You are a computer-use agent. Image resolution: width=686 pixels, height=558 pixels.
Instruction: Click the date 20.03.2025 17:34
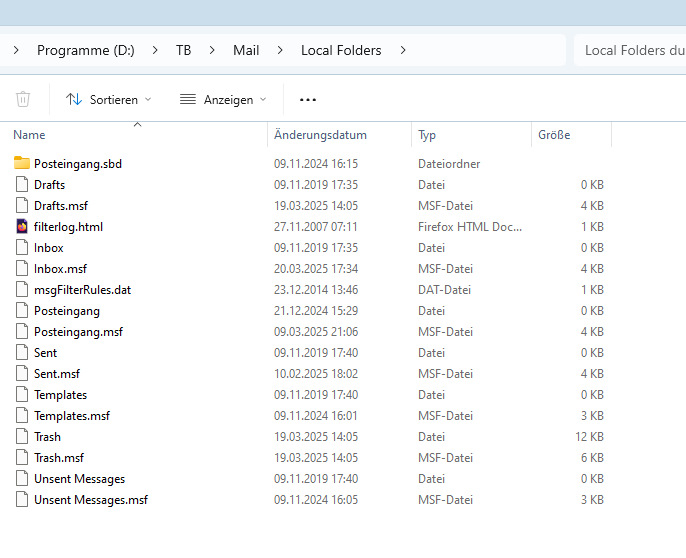pos(316,269)
